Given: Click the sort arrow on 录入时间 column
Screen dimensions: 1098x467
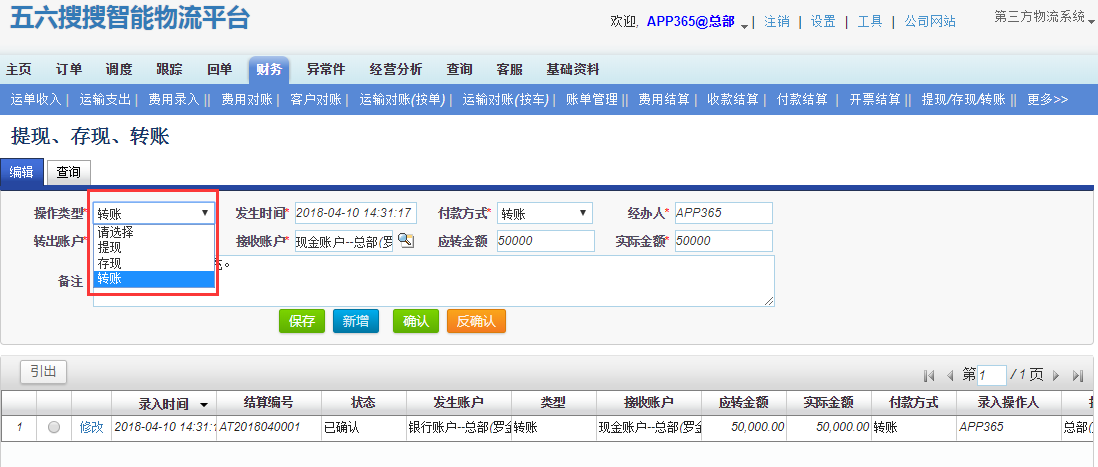Looking at the screenshot, I should [x=205, y=404].
